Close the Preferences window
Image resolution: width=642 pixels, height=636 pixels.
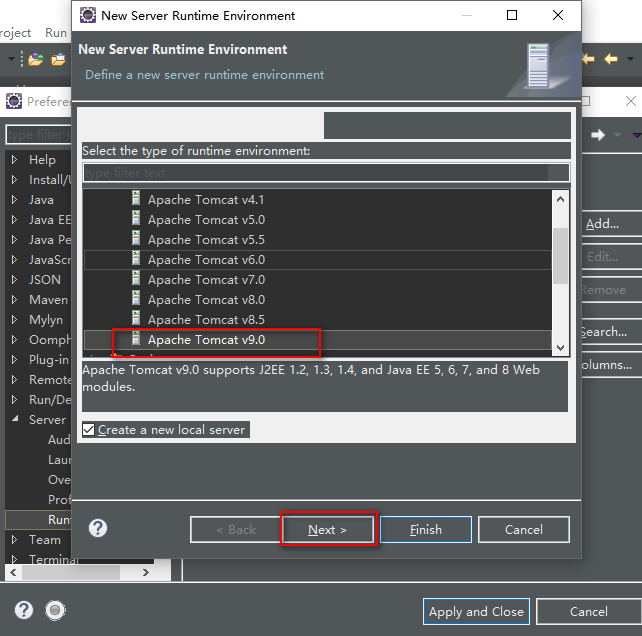pyautogui.click(x=631, y=101)
